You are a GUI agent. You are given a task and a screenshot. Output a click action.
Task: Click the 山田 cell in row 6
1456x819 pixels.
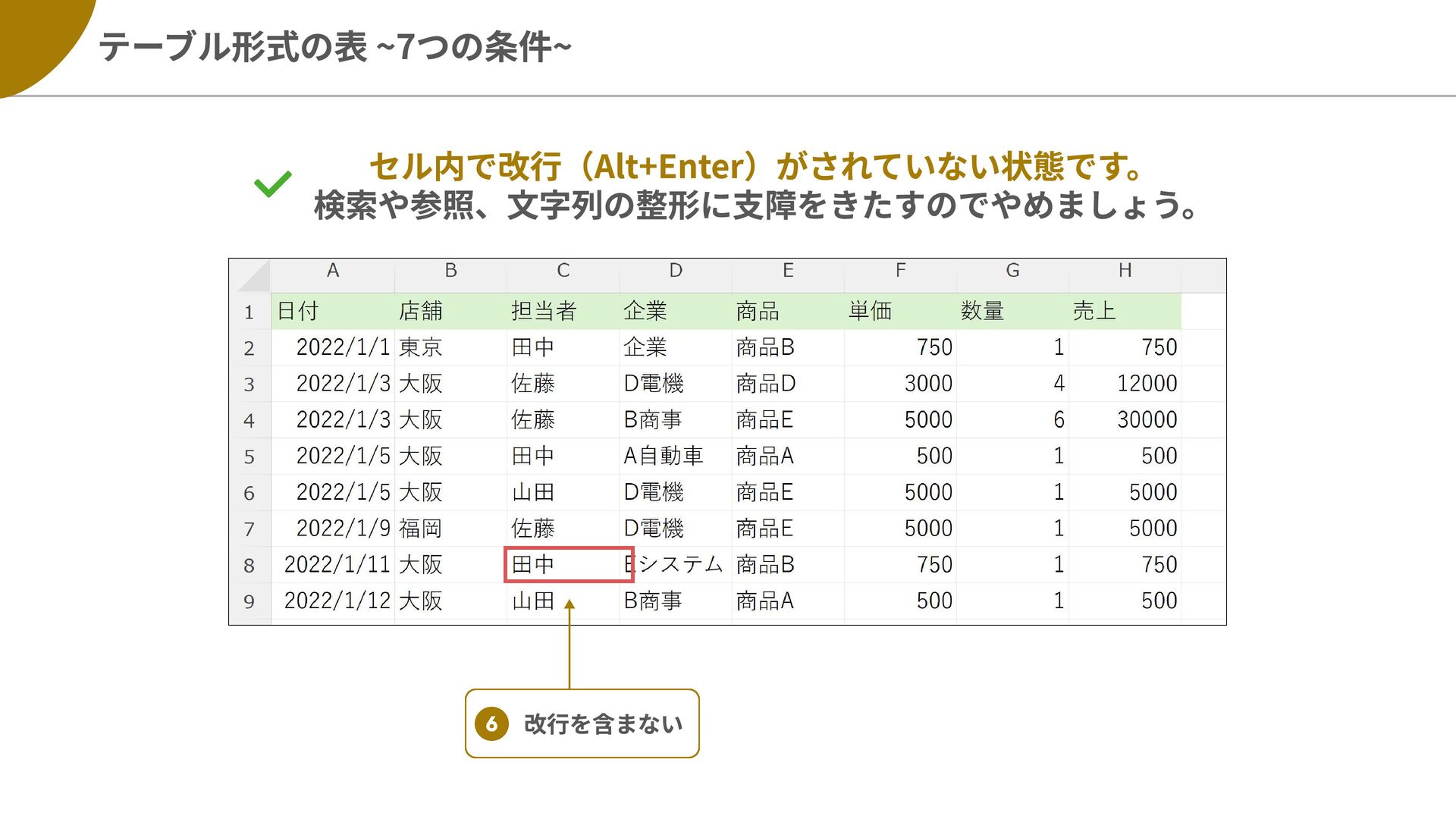click(x=563, y=493)
